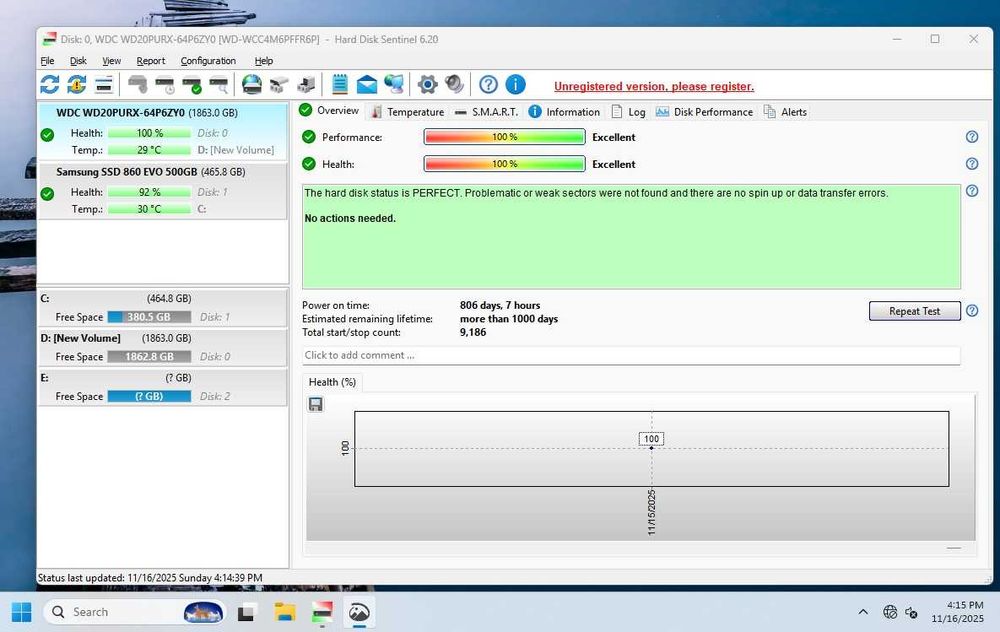
Task: Open the File menu
Action: (x=47, y=61)
